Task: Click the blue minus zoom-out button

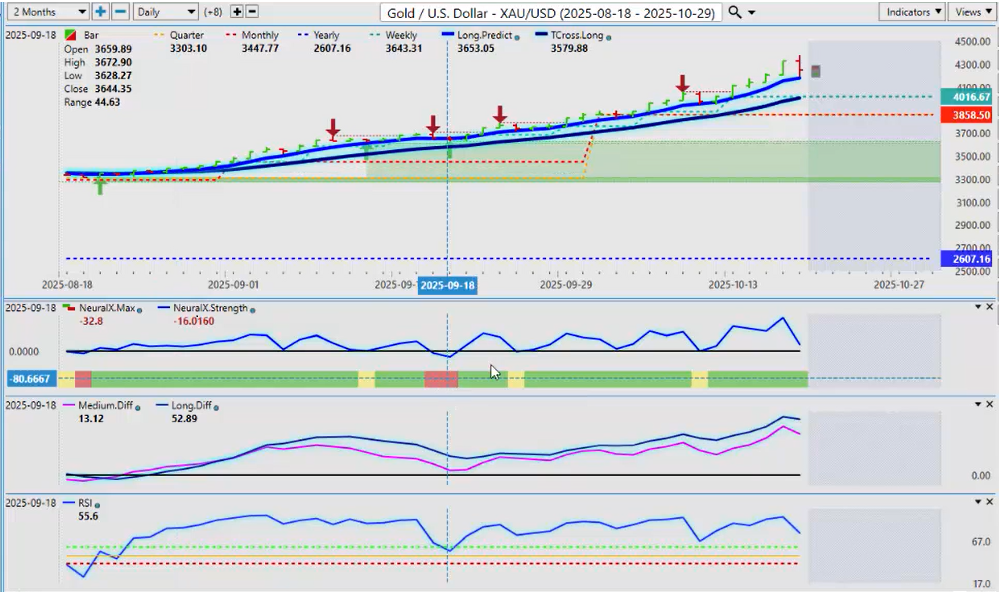Action: pos(119,12)
